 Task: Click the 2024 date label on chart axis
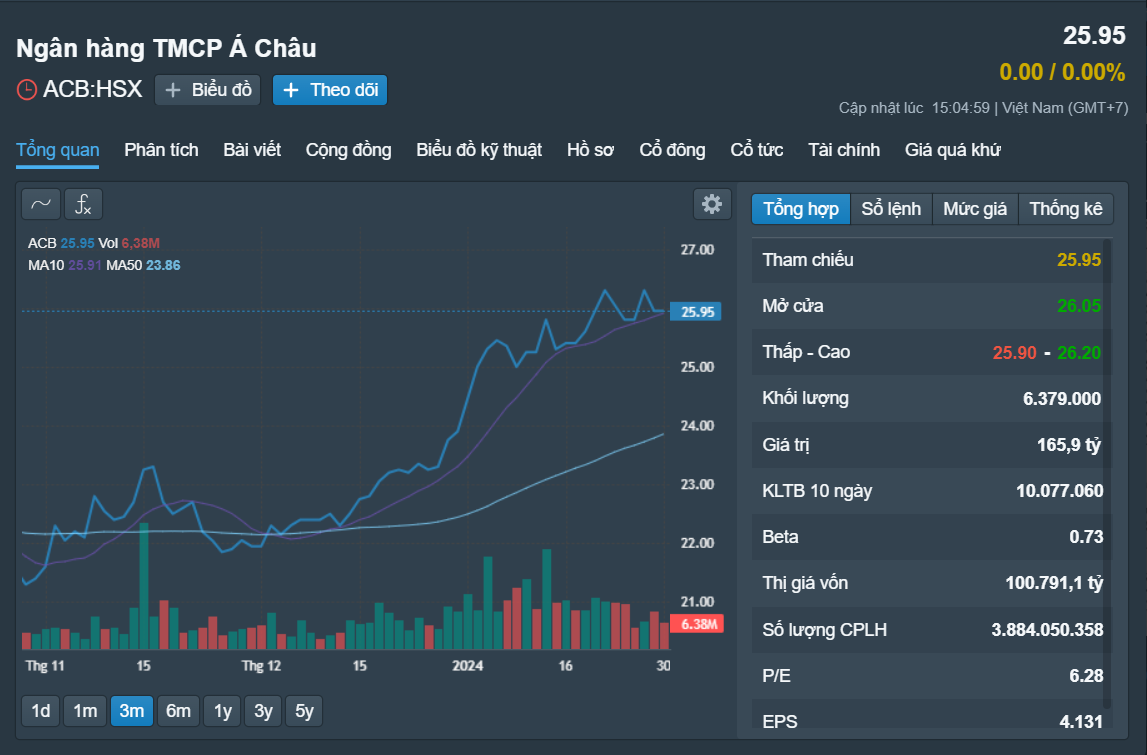467,666
